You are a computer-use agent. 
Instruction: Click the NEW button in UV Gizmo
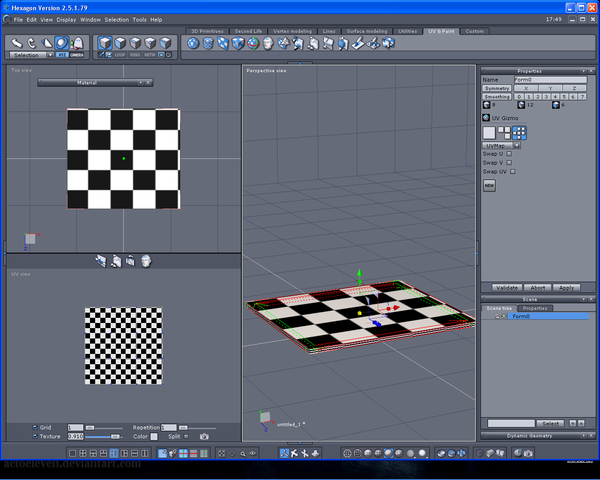pyautogui.click(x=489, y=186)
